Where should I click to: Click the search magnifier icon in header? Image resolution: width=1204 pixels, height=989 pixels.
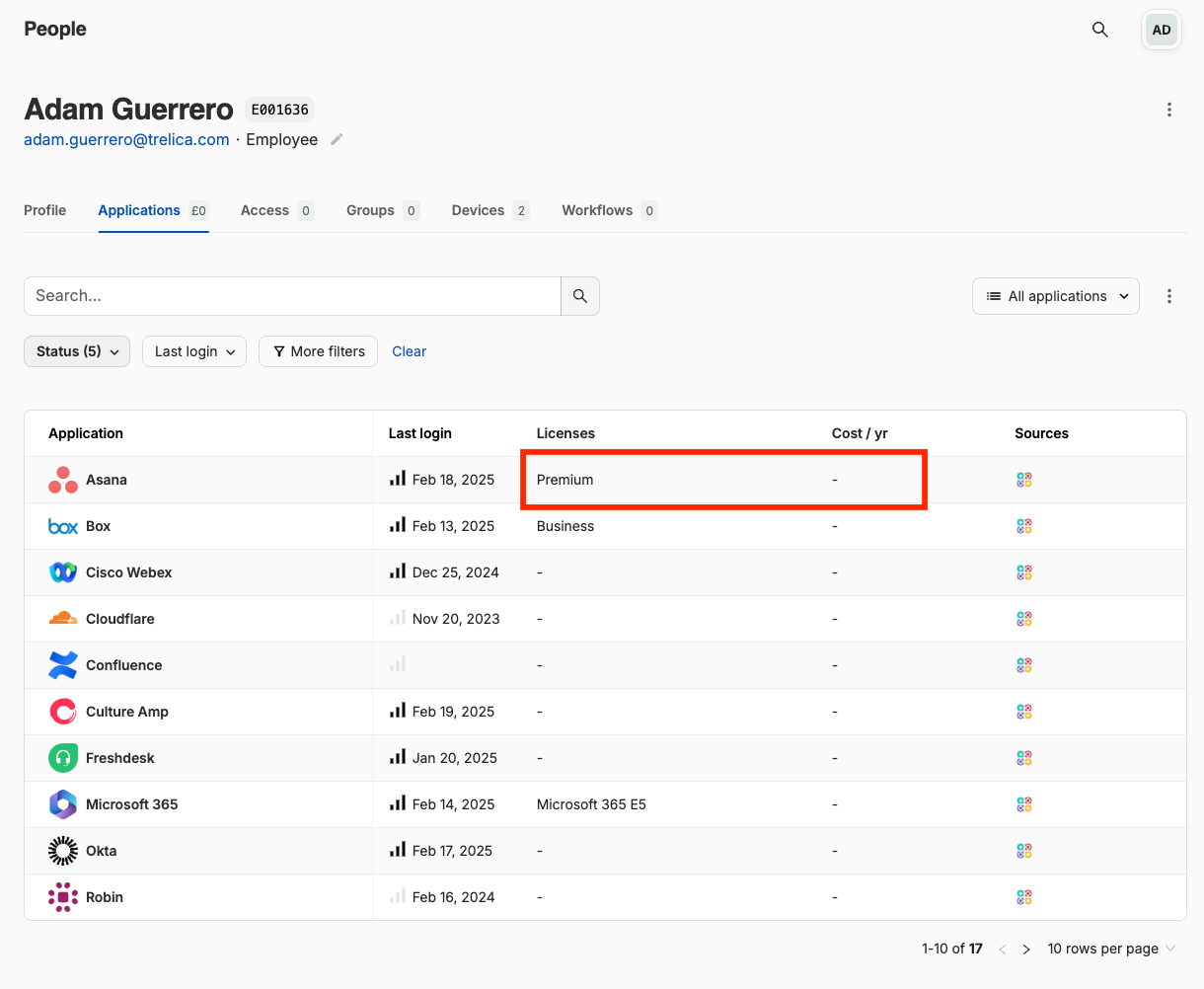(x=1099, y=30)
